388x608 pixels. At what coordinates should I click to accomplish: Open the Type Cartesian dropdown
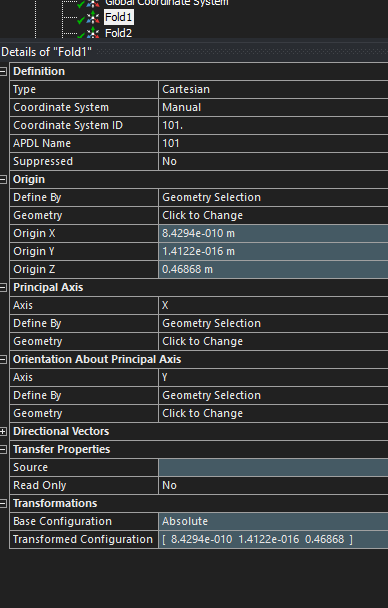point(273,89)
